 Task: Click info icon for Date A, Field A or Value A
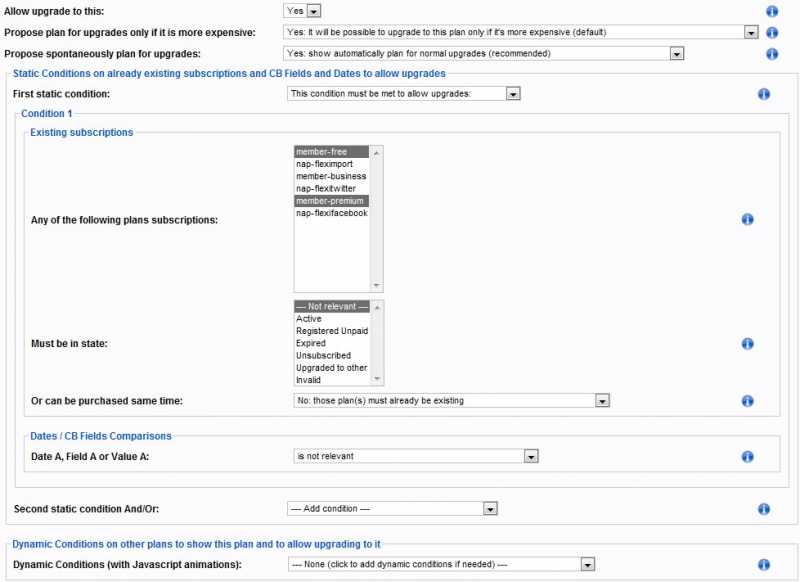pos(747,457)
